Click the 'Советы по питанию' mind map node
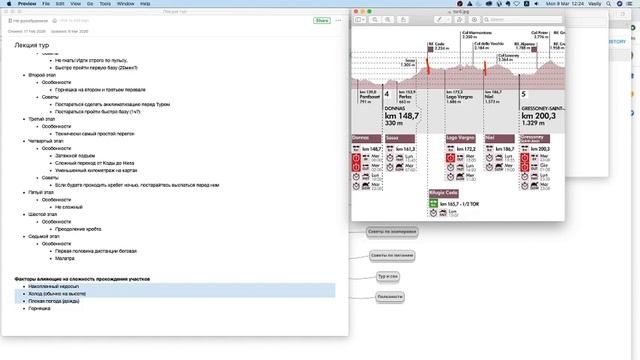The width and height of the screenshot is (640, 360). [392, 256]
